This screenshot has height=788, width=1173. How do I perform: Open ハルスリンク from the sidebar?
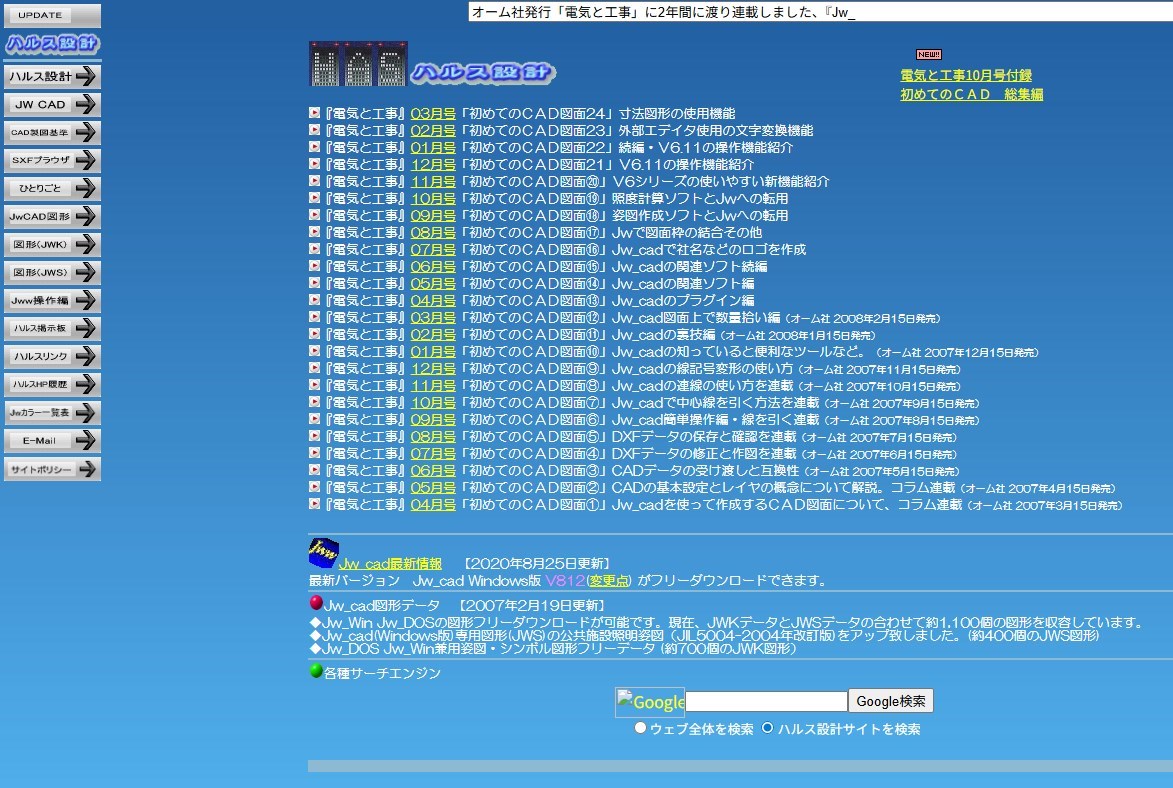pyautogui.click(x=52, y=356)
